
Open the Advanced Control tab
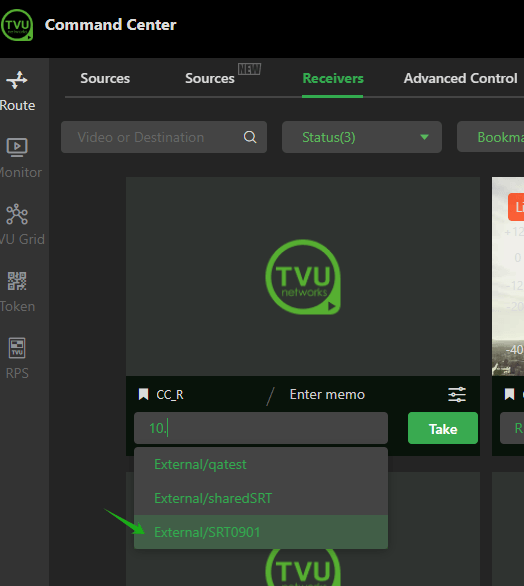[460, 78]
